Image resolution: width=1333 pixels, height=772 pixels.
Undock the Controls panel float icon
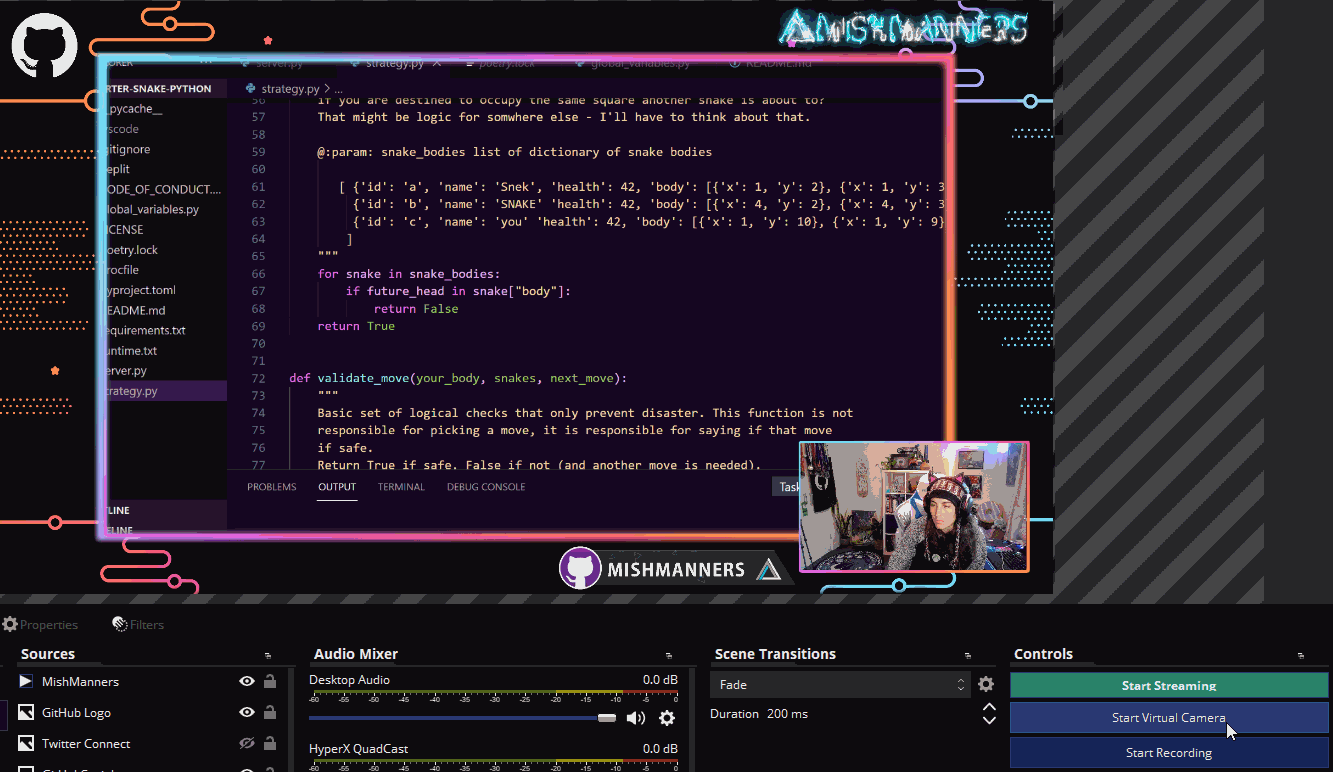1300,655
